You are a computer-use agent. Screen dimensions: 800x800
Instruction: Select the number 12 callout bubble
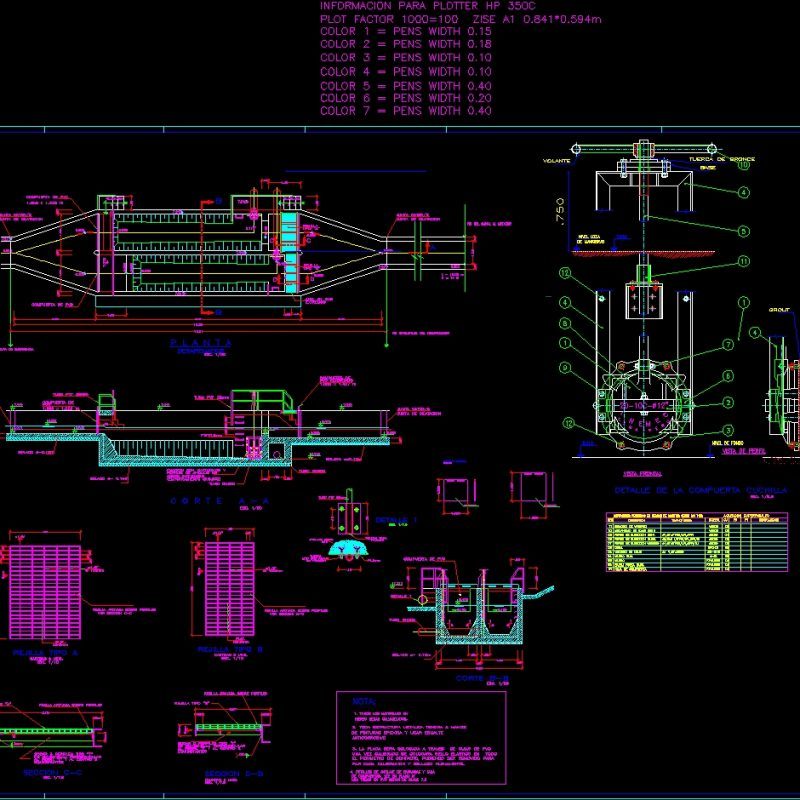(x=564, y=273)
